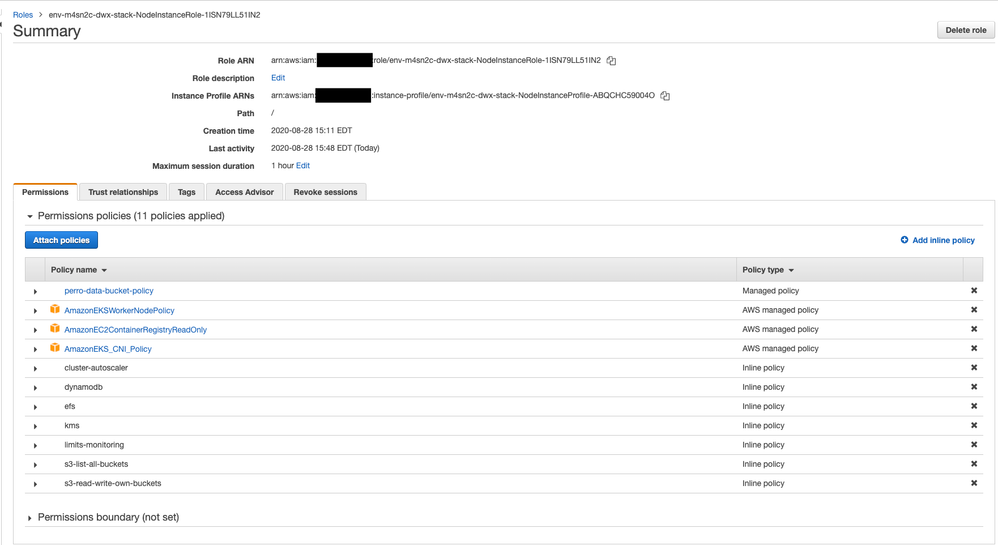The width and height of the screenshot is (998, 545).
Task: Expand the kms policy row
Action: (x=36, y=426)
